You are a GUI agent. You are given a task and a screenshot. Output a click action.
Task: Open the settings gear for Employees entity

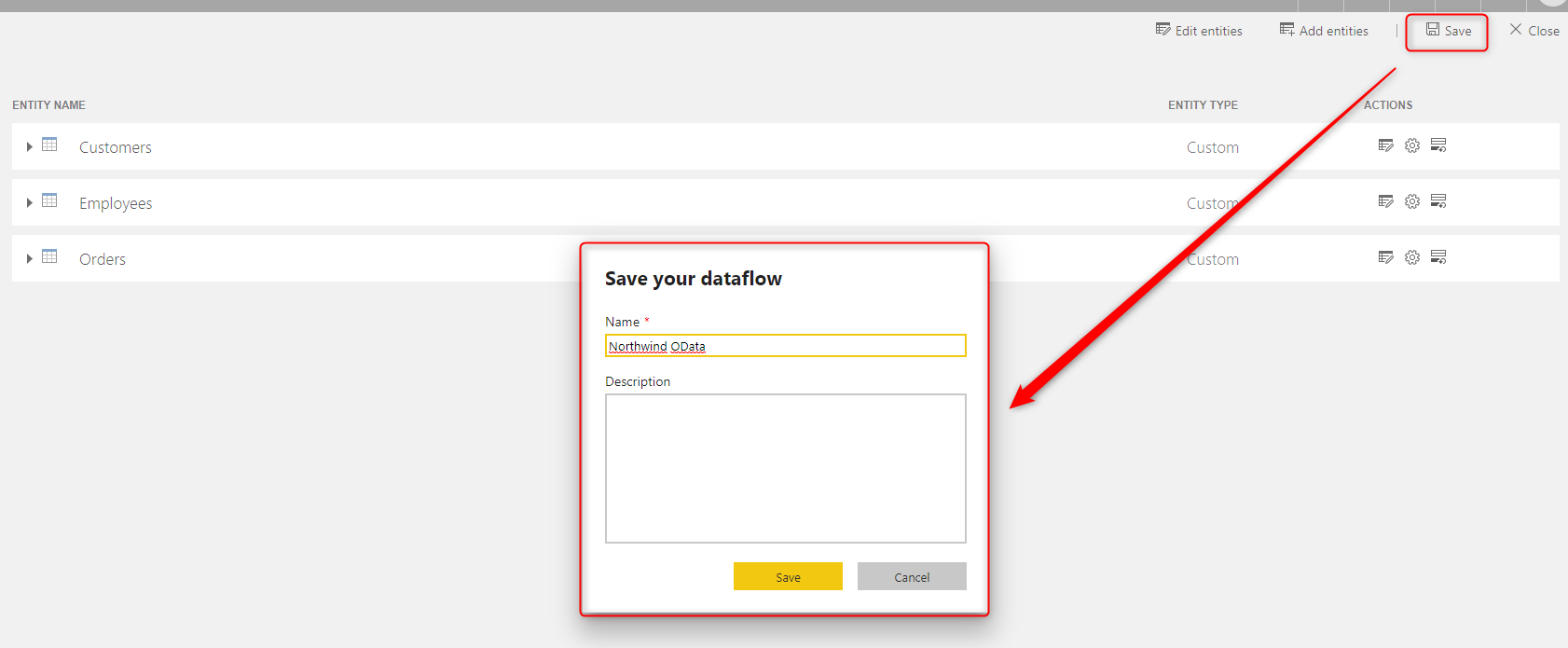click(1412, 201)
